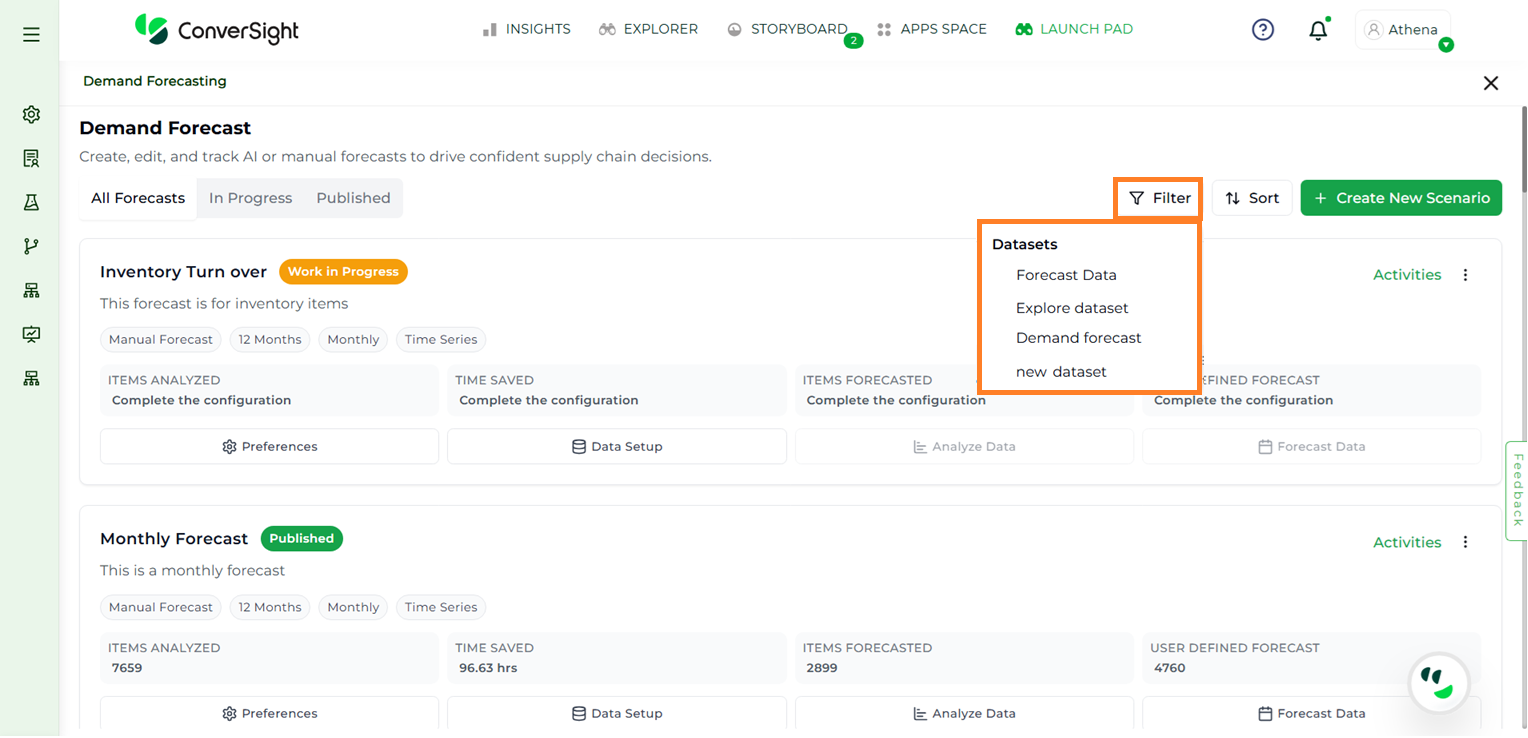Click the settings gear icon in the sidebar

31,115
